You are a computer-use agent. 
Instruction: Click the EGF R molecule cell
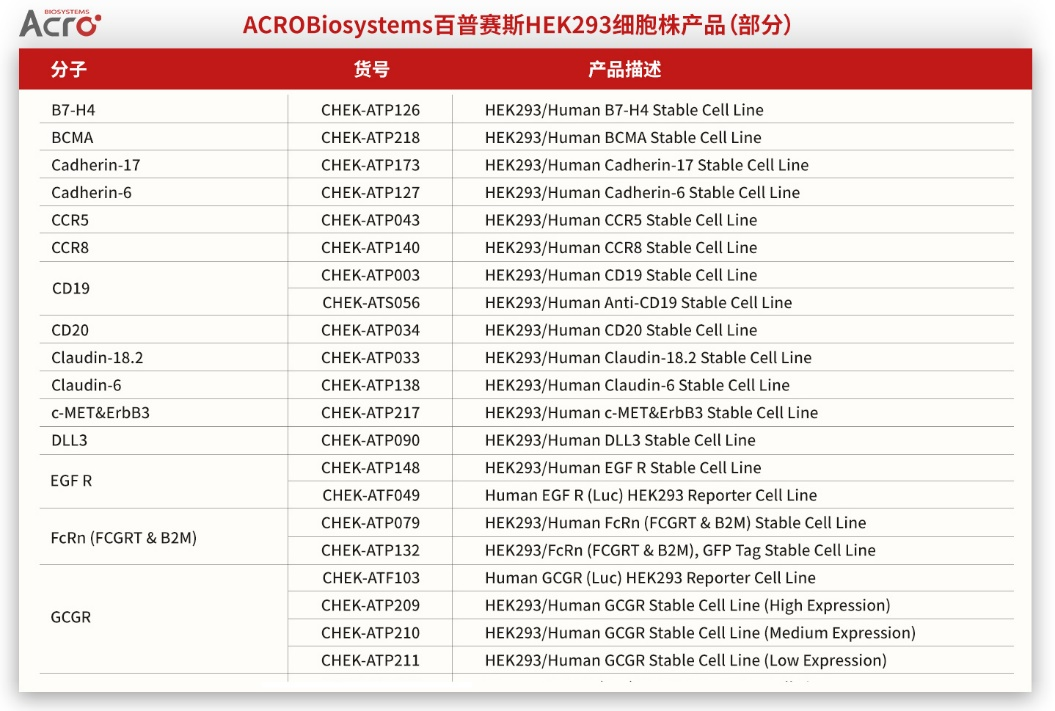[x=71, y=481]
